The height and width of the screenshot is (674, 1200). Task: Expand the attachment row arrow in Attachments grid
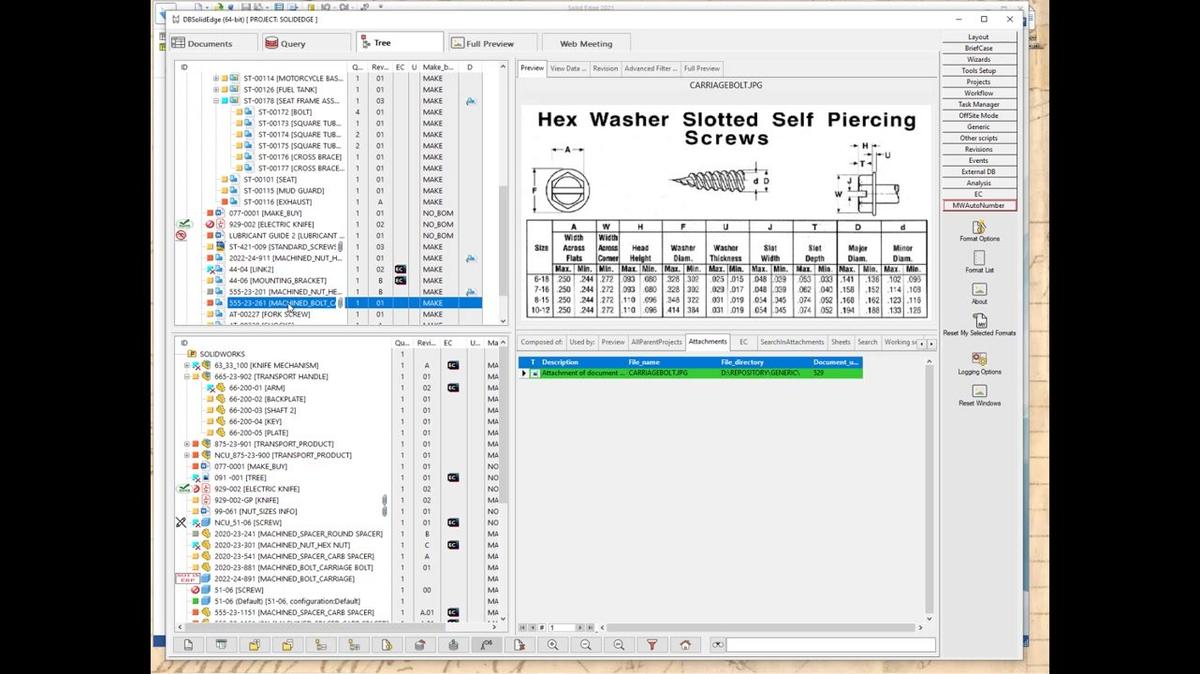(x=524, y=373)
